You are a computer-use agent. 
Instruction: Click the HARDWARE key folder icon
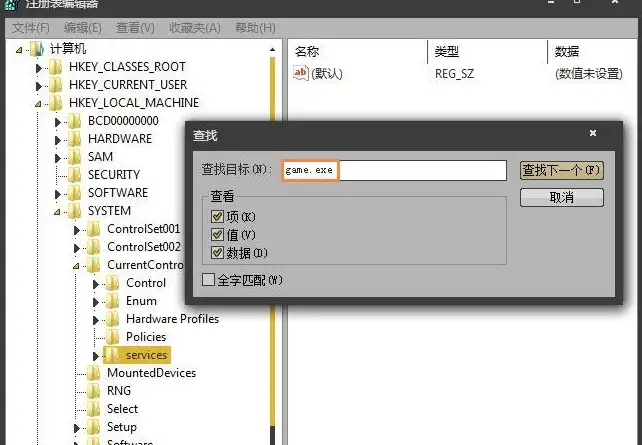pyautogui.click(x=75, y=139)
